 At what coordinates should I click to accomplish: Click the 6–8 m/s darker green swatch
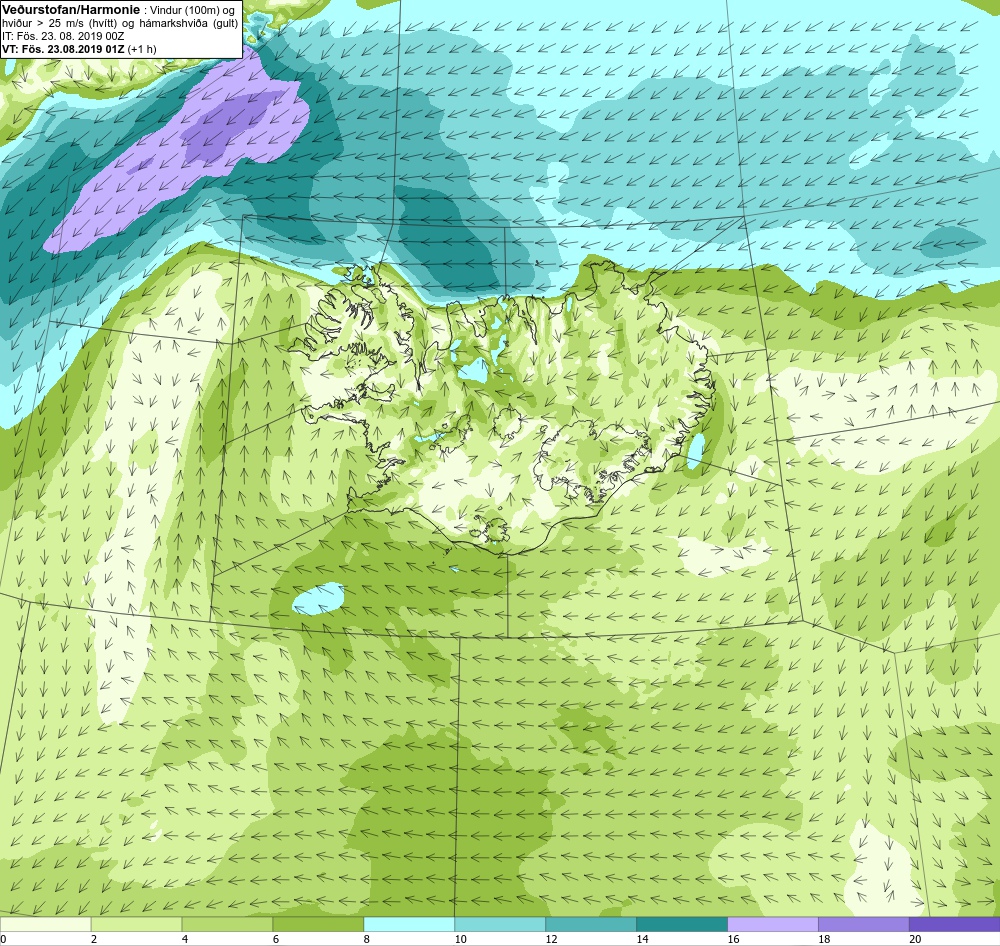coord(318,924)
